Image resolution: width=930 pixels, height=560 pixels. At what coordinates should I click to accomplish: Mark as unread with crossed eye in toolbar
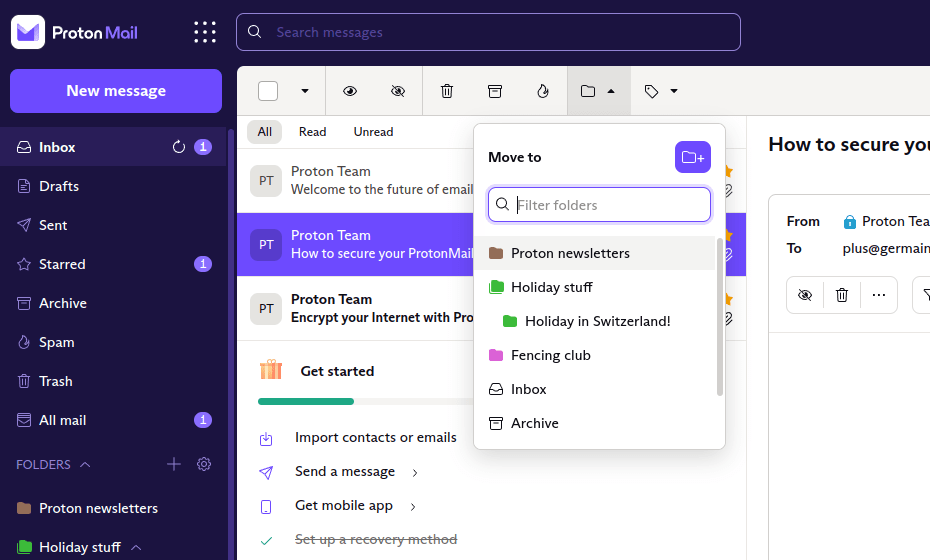[398, 91]
